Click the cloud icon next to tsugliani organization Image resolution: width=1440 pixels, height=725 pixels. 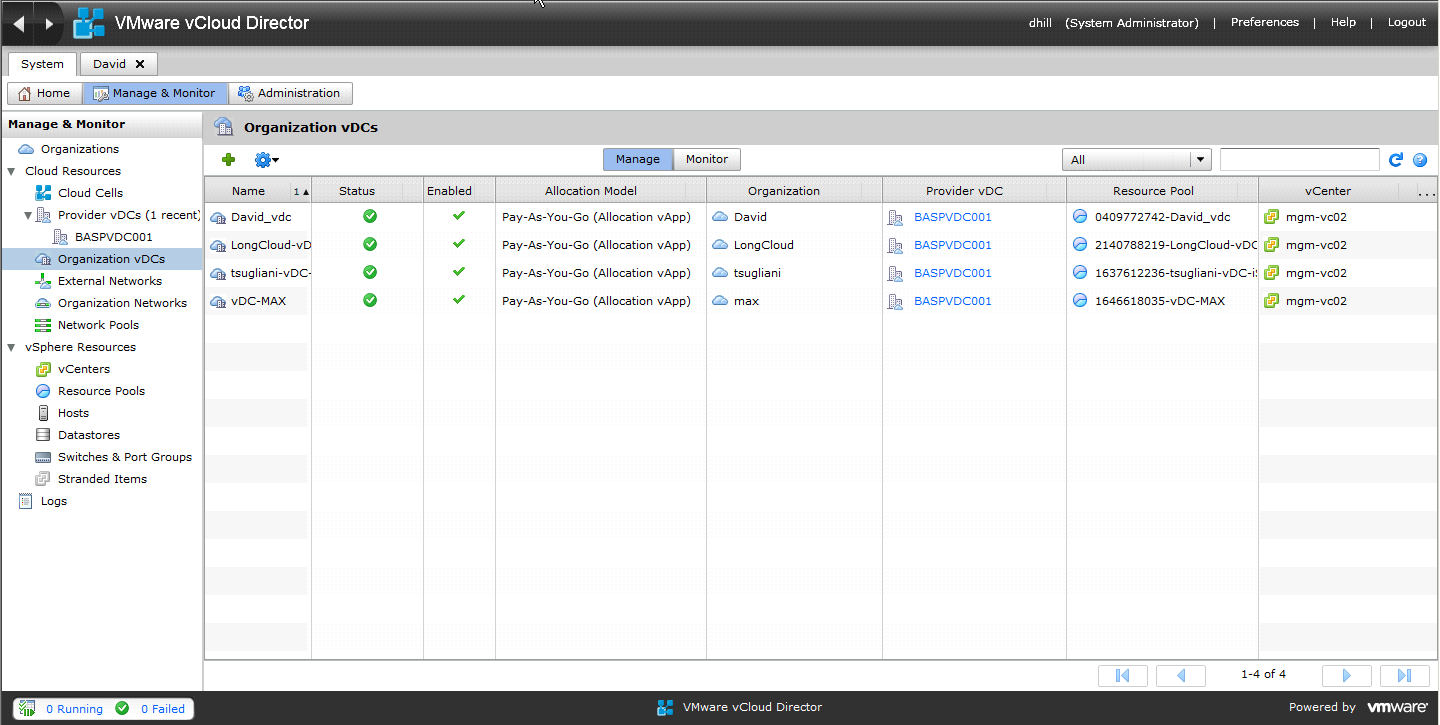(x=720, y=272)
